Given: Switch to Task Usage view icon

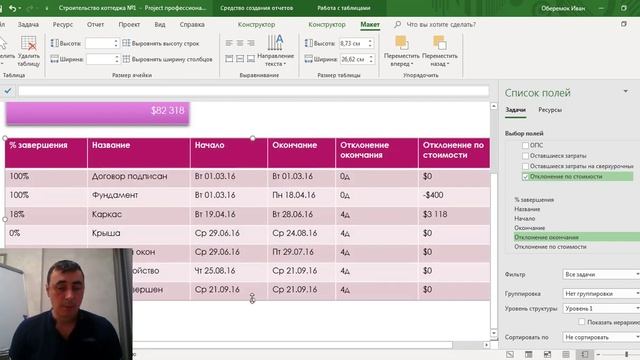Looking at the screenshot, I should point(529,354).
